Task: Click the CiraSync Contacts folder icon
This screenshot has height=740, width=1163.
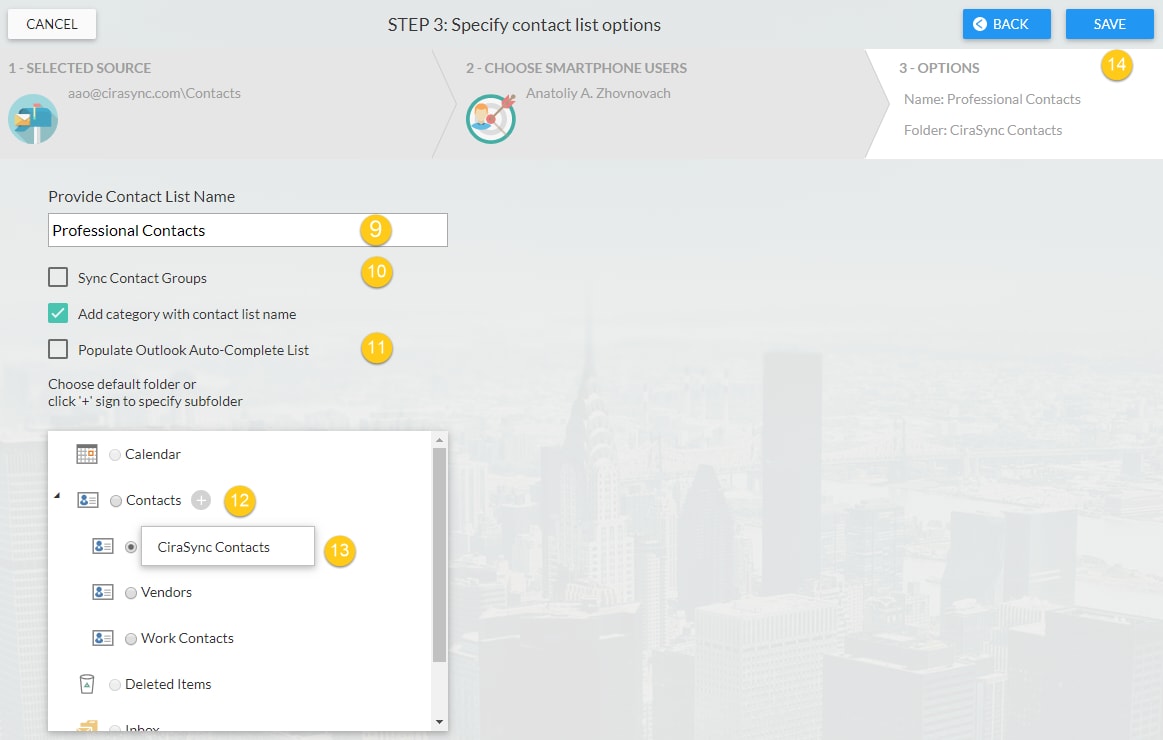Action: click(x=102, y=546)
